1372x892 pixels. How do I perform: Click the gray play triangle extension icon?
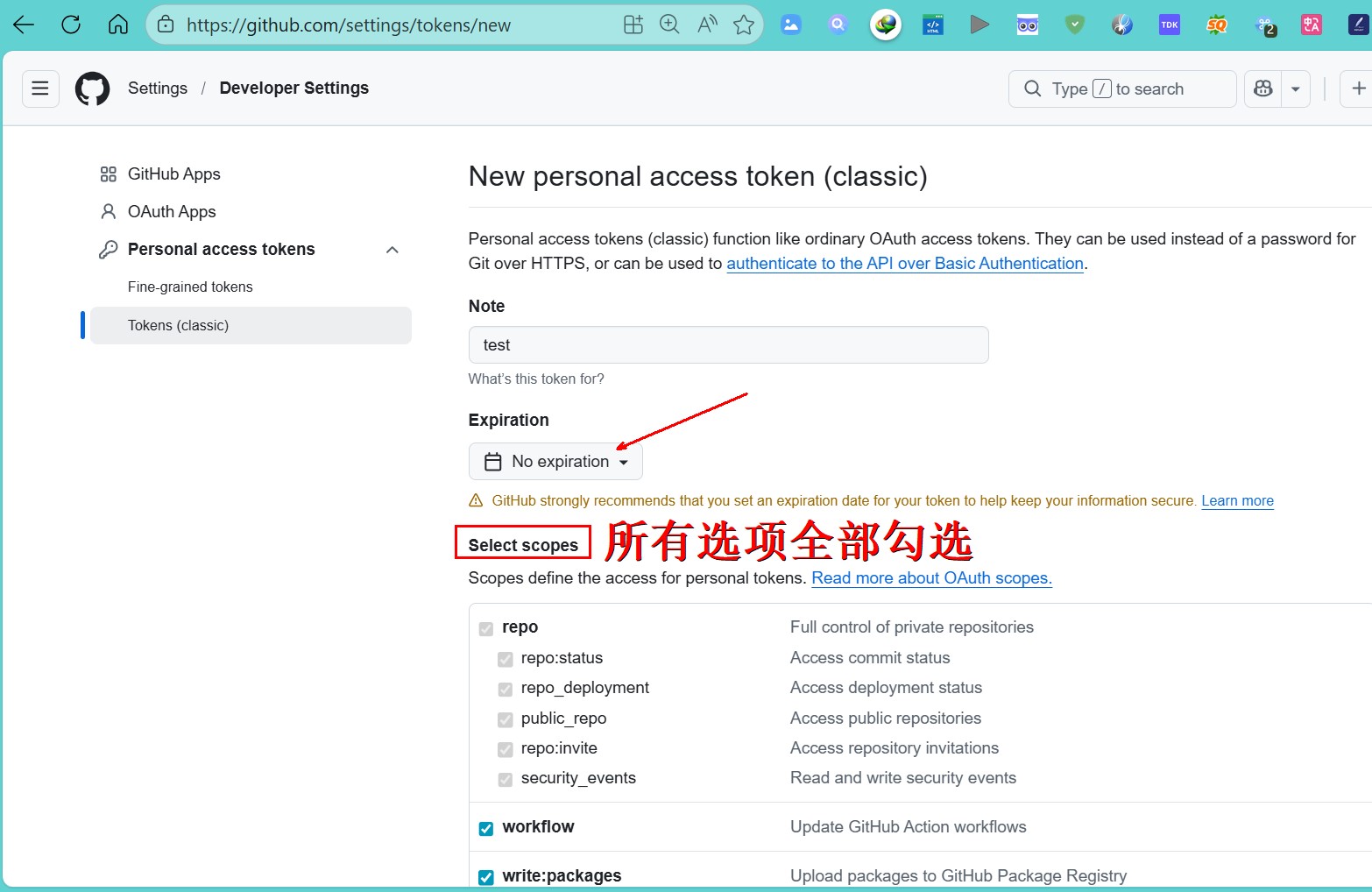point(979,25)
